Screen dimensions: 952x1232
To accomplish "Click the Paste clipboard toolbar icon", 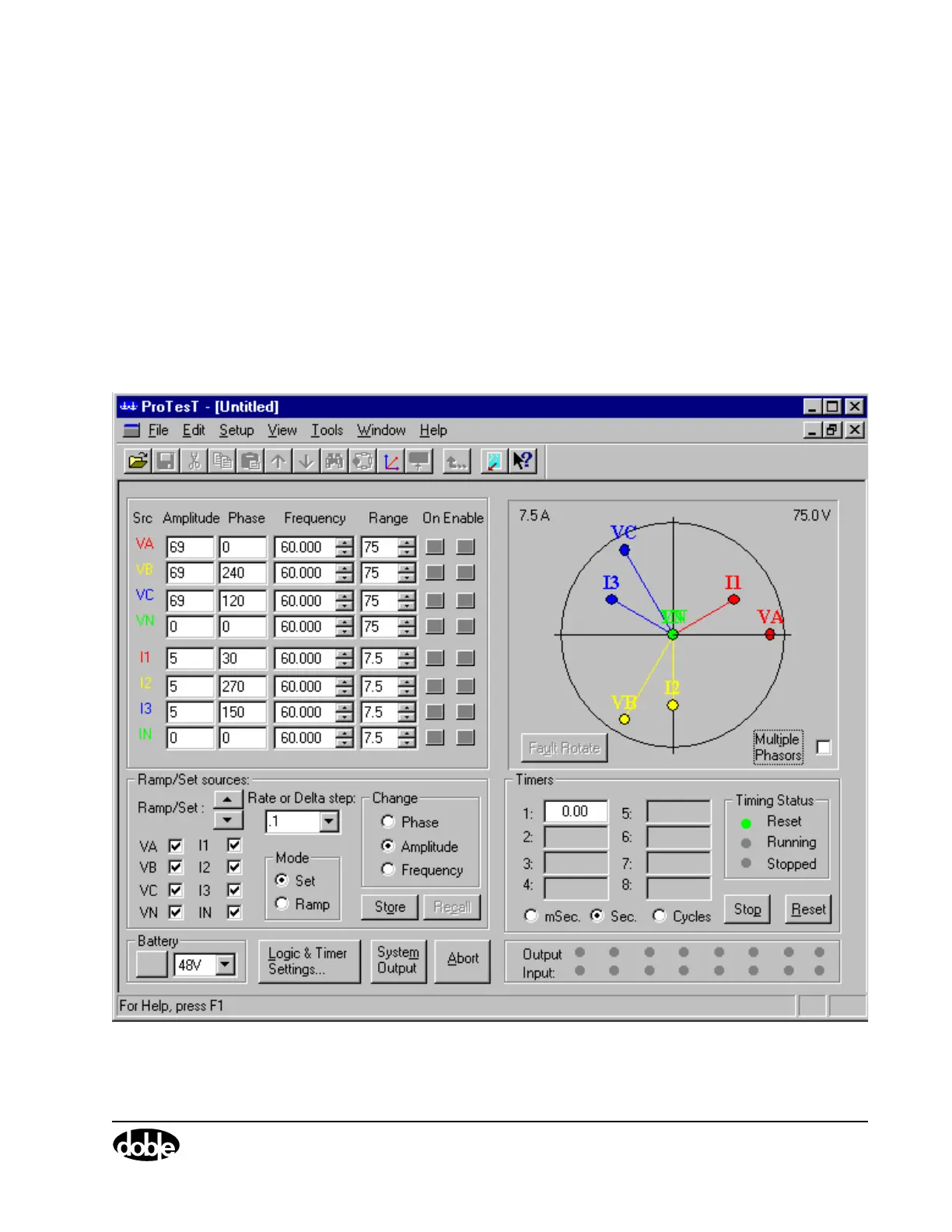I will 250,461.
